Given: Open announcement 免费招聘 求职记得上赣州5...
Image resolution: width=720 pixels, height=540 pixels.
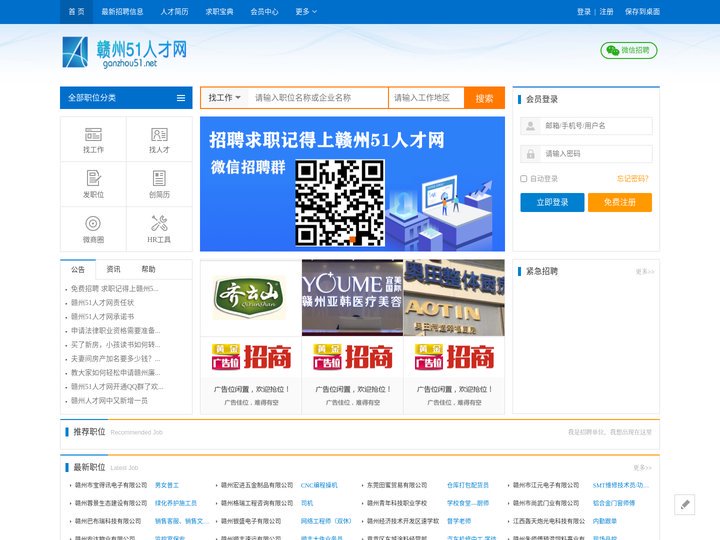Looking at the screenshot, I should click(114, 288).
